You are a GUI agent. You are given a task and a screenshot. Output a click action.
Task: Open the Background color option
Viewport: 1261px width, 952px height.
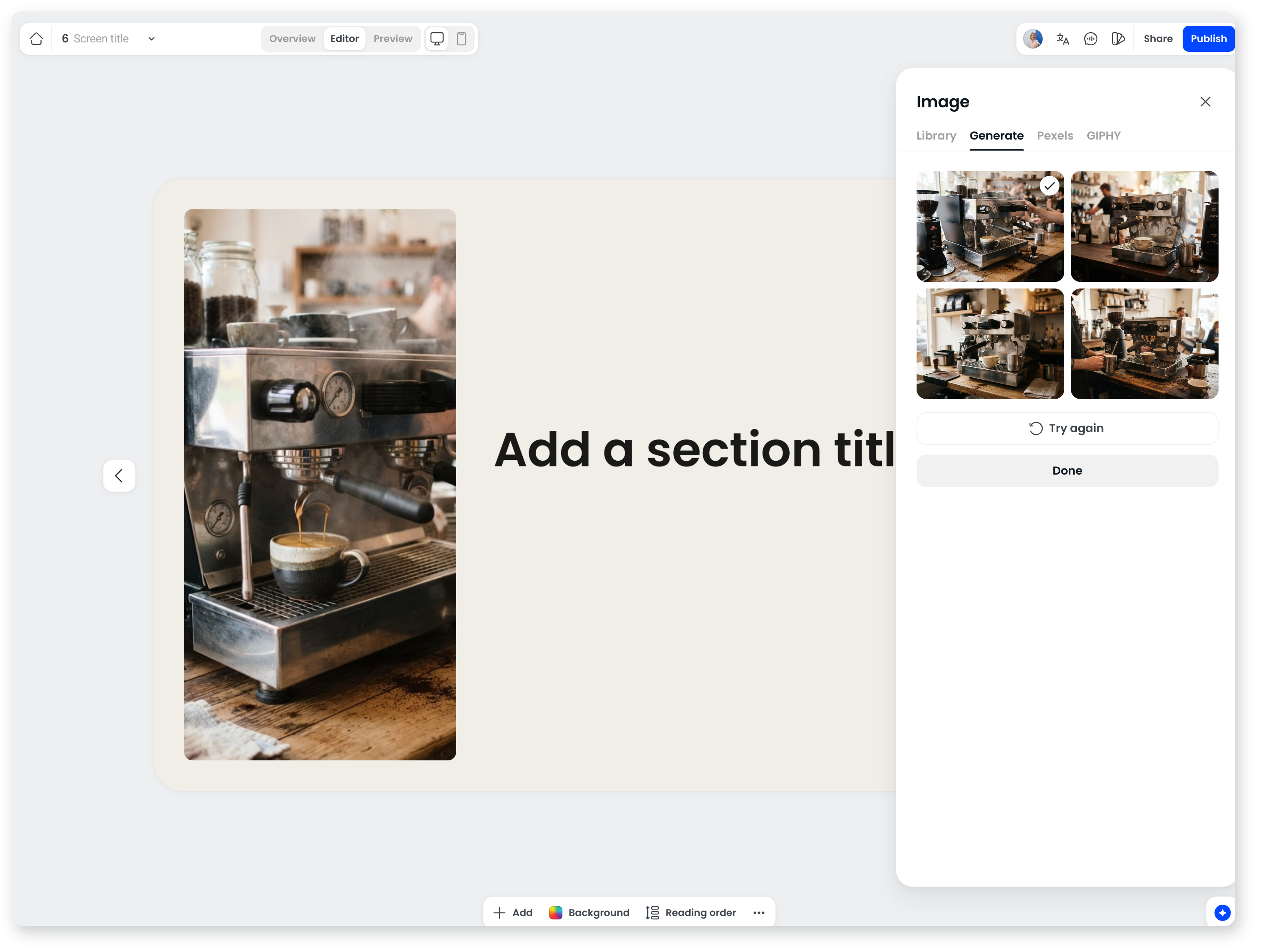point(590,913)
